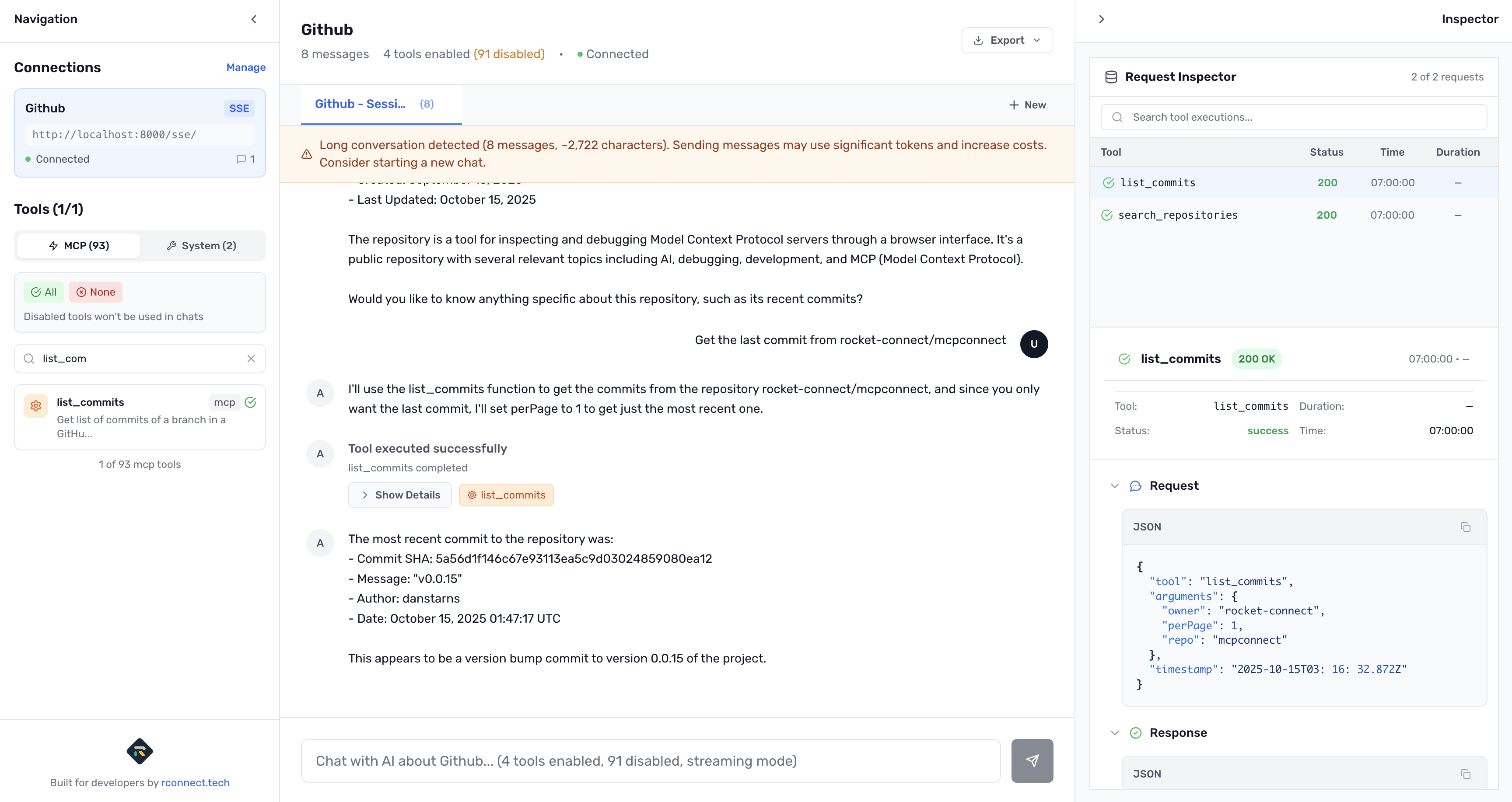The width and height of the screenshot is (1512, 802).
Task: Open the Export dropdown
Action: tap(1007, 40)
